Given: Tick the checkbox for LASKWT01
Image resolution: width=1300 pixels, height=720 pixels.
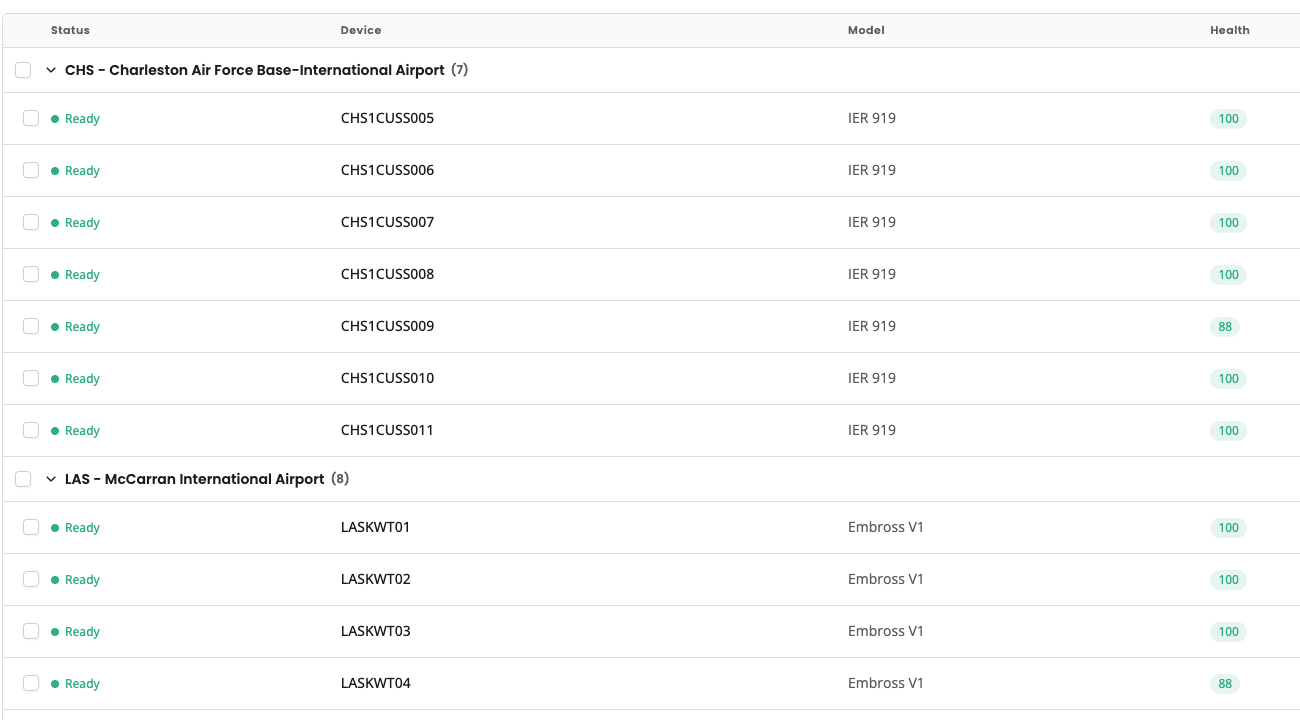Looking at the screenshot, I should (31, 527).
